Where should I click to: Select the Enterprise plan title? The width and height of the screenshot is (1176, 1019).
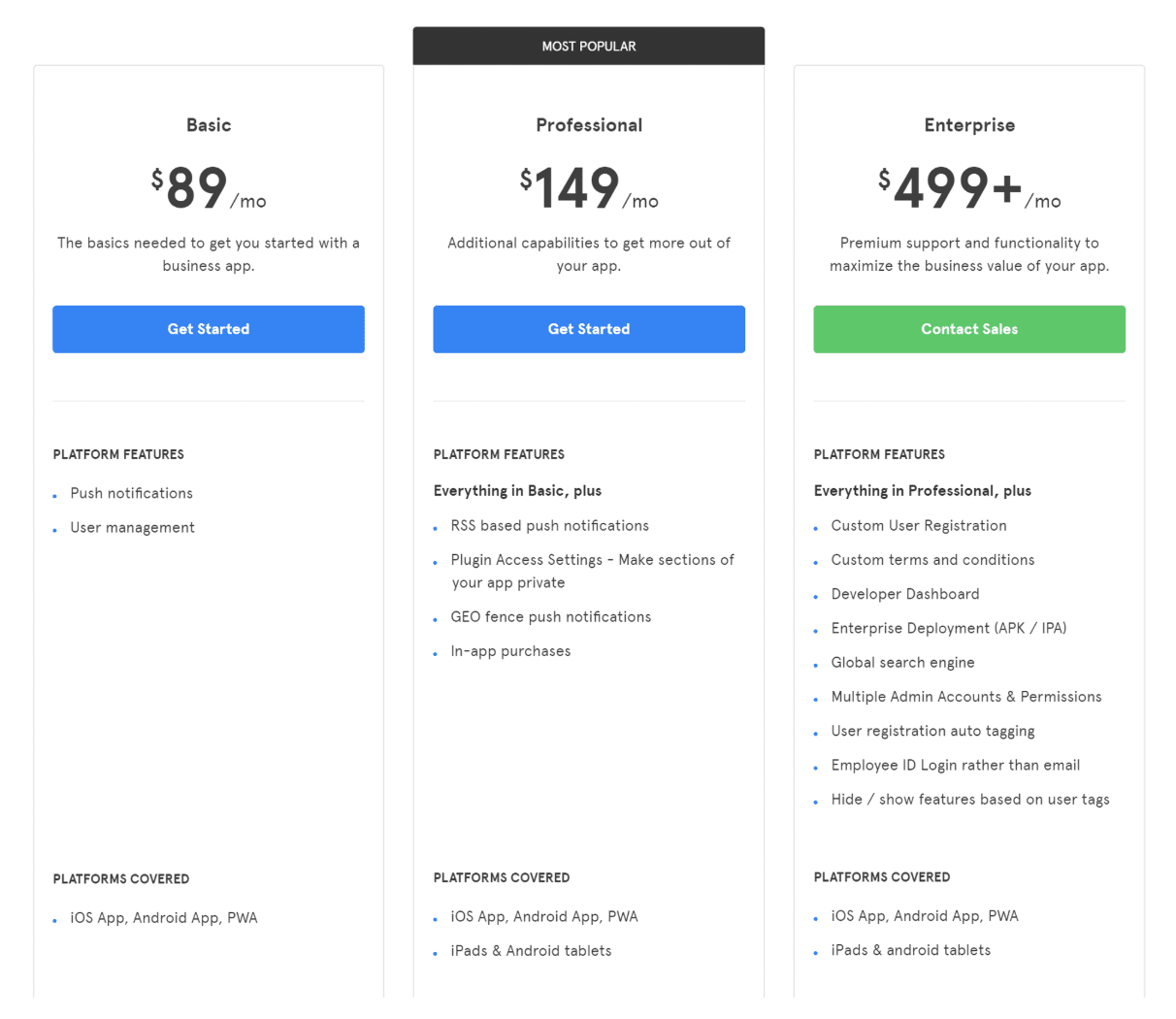click(x=969, y=125)
